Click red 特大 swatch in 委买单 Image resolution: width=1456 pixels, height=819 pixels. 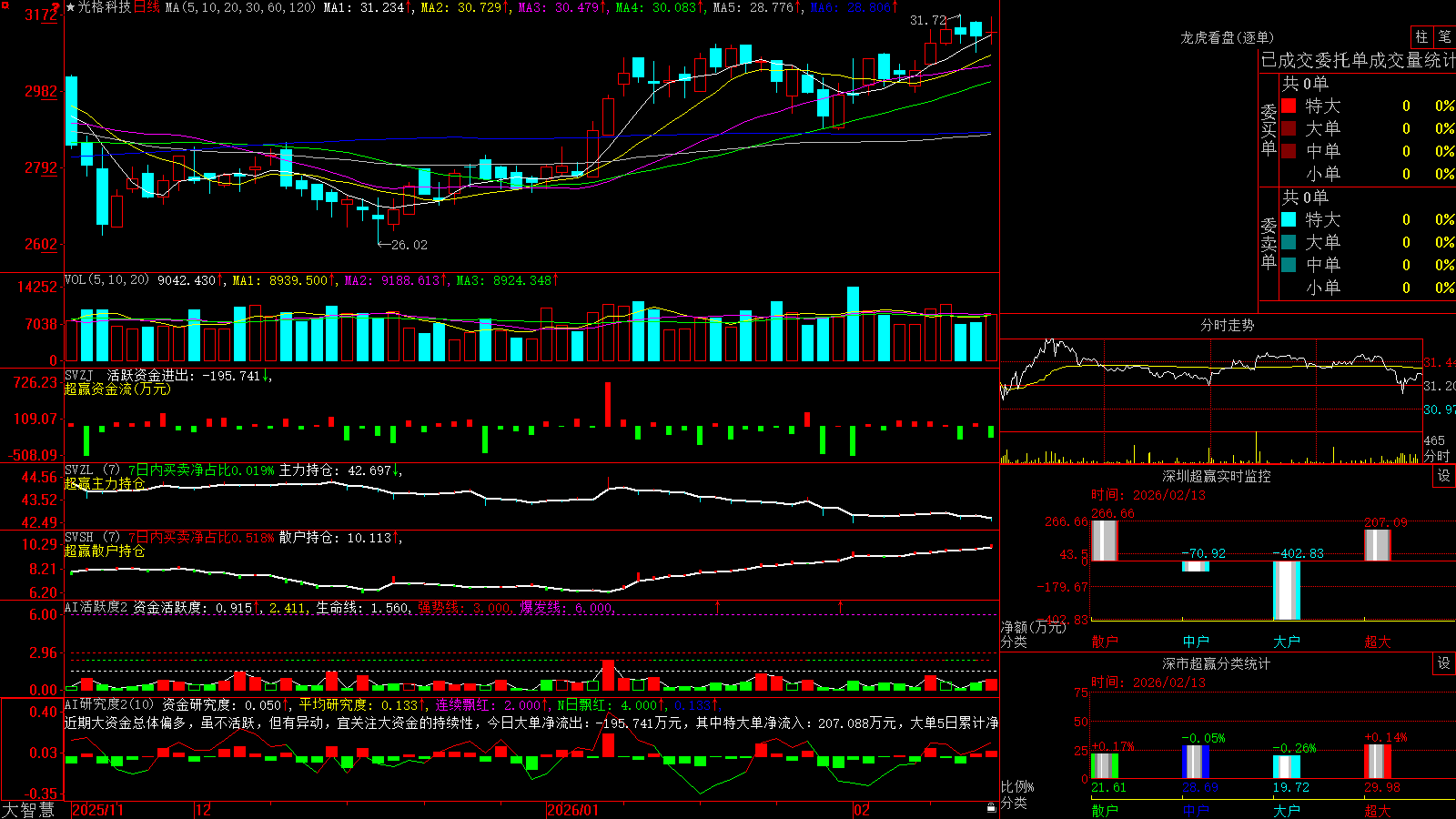tap(1289, 106)
